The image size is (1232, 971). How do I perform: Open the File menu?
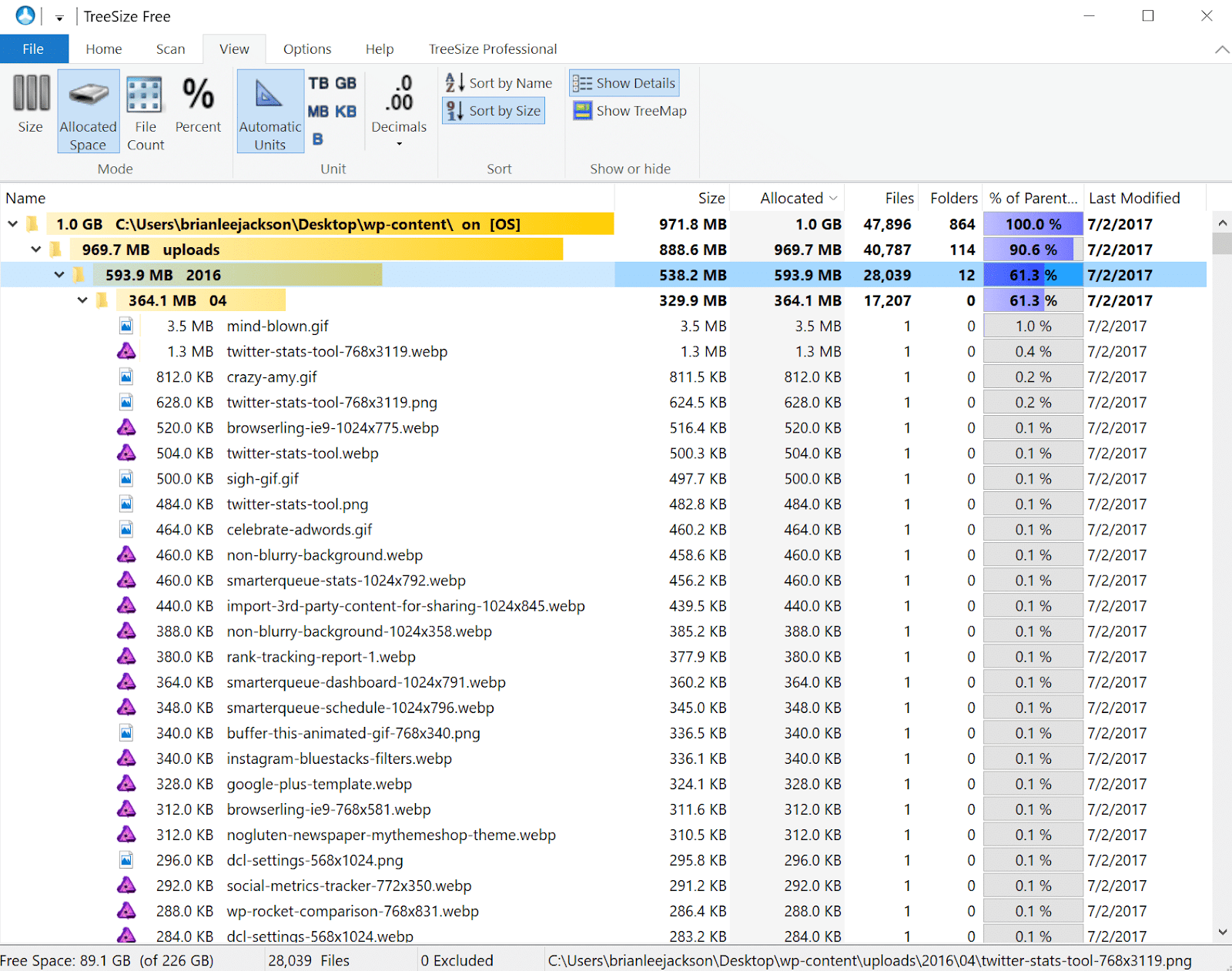tap(33, 49)
